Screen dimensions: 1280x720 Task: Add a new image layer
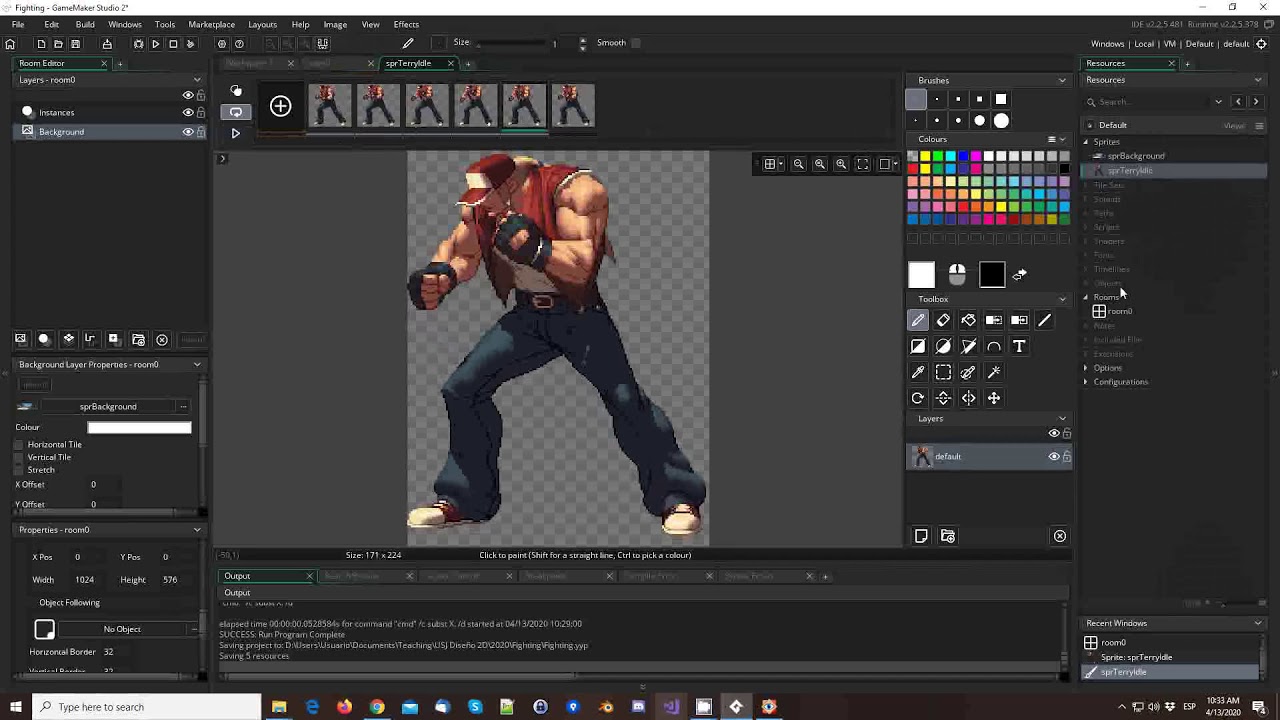tap(921, 536)
